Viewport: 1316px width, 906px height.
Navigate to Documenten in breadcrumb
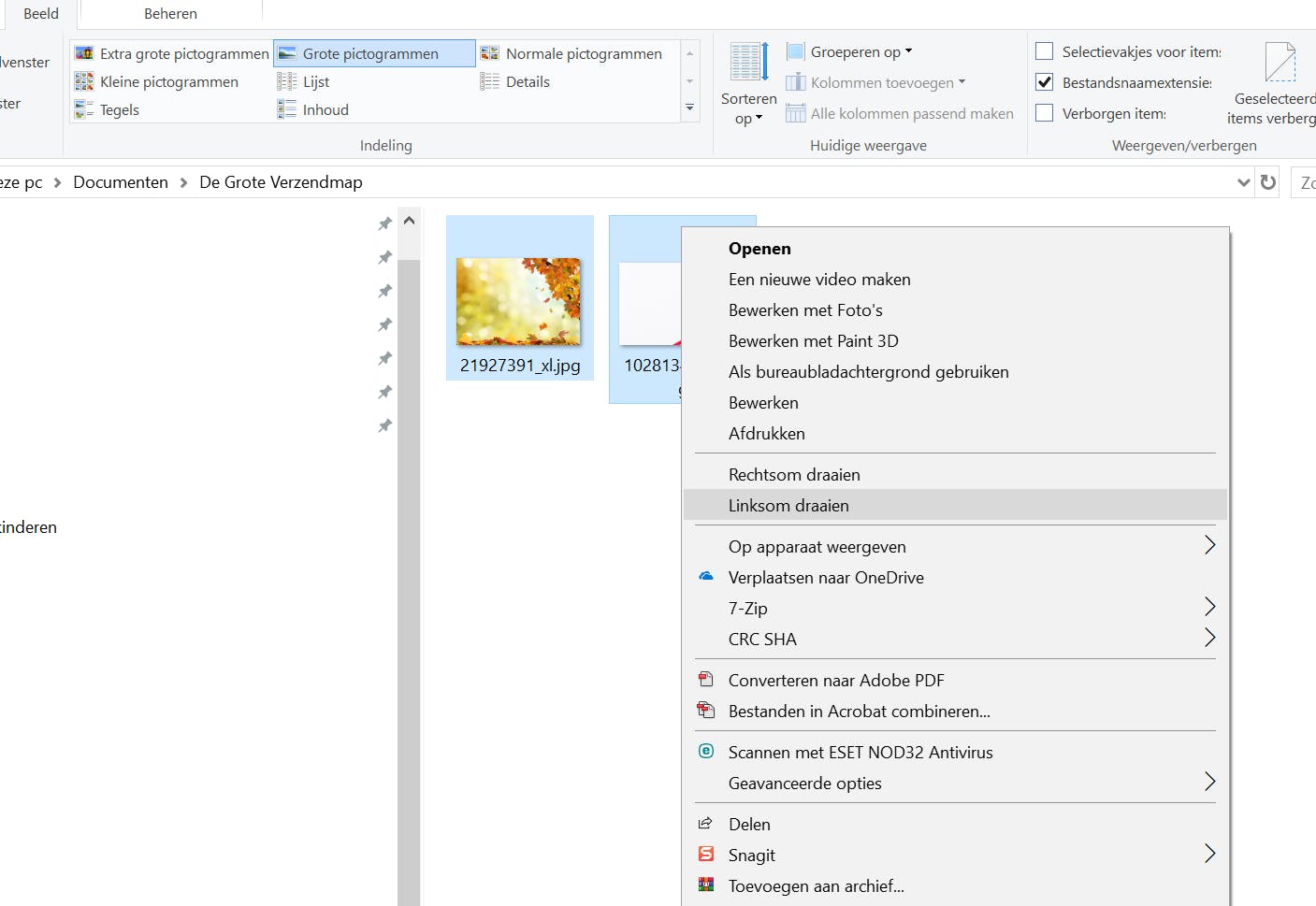click(x=121, y=182)
